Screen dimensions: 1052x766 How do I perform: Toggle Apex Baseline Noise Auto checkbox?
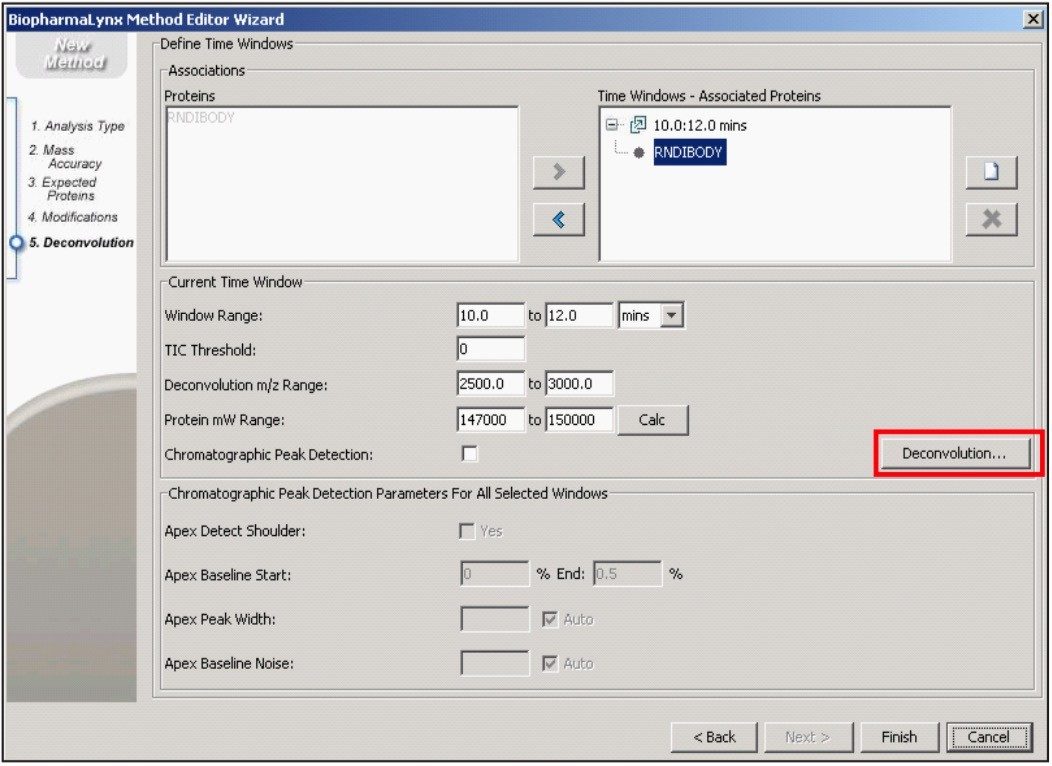click(x=549, y=663)
